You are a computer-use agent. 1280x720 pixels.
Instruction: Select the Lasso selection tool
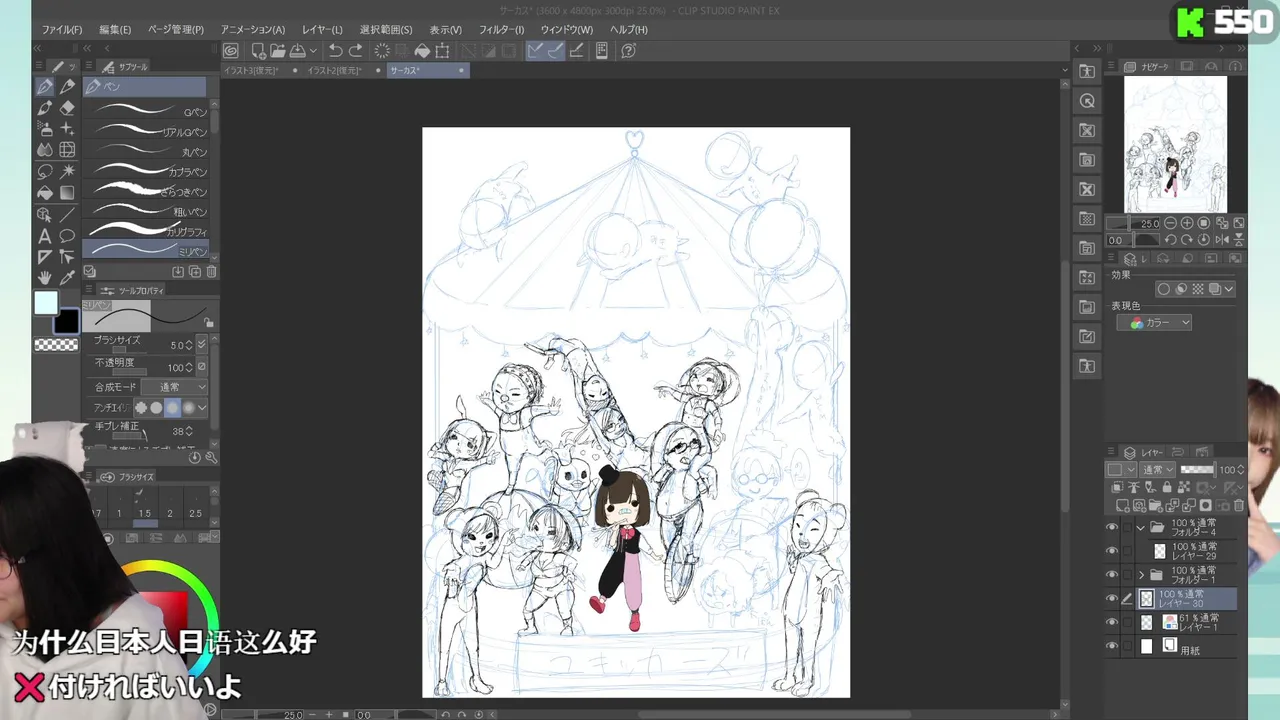click(45, 171)
